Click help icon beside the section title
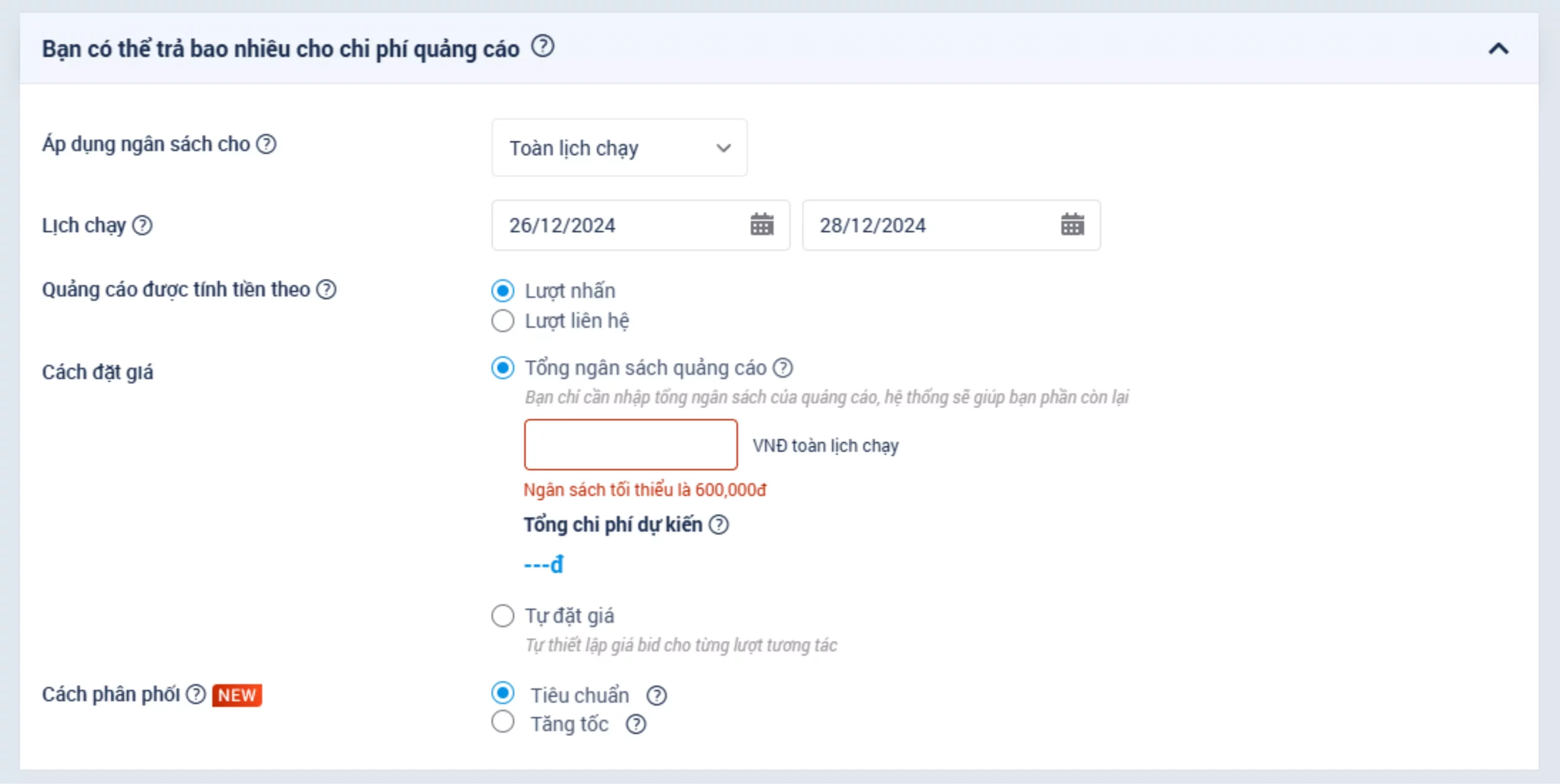Viewport: 1560px width, 784px height. (542, 46)
